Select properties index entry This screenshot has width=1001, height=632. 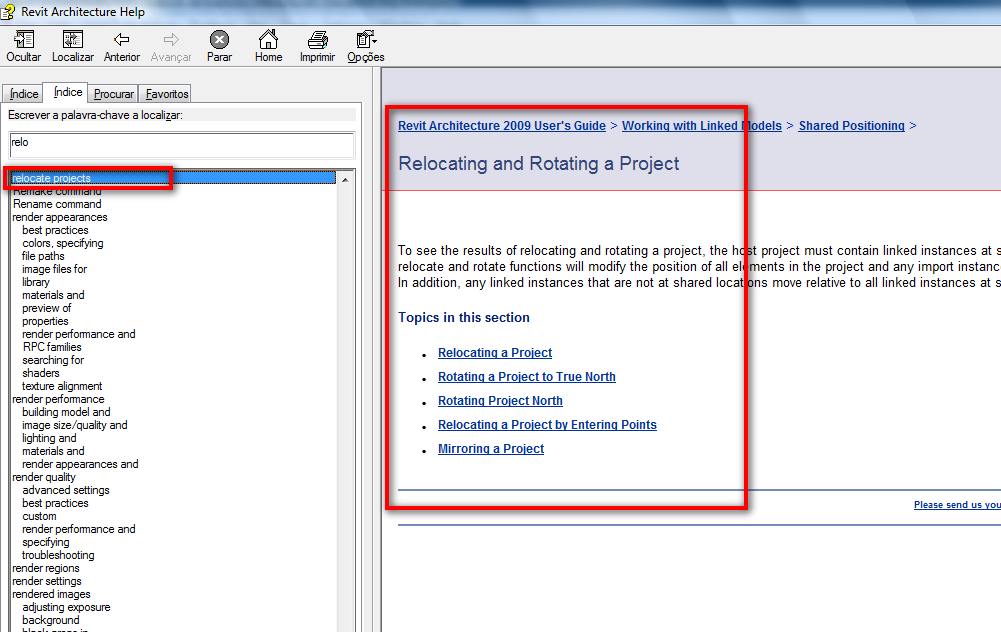point(45,321)
